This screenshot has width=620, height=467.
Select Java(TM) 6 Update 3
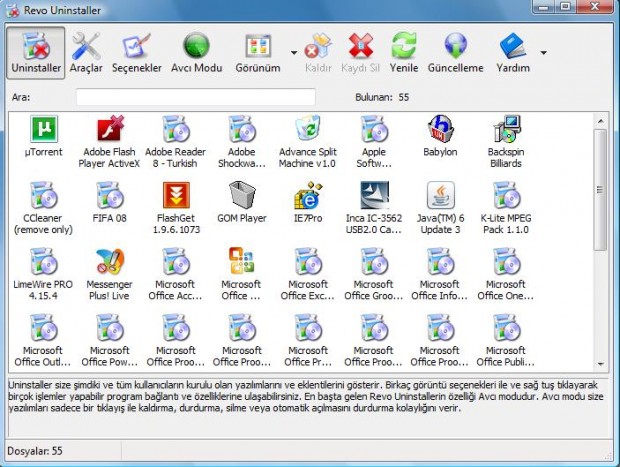[440, 208]
